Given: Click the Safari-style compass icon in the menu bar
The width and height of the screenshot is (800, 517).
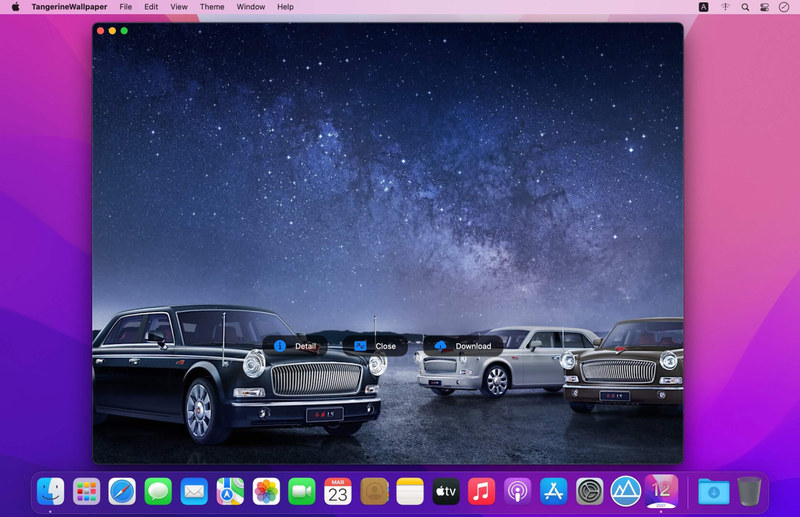Looking at the screenshot, I should click(784, 7).
